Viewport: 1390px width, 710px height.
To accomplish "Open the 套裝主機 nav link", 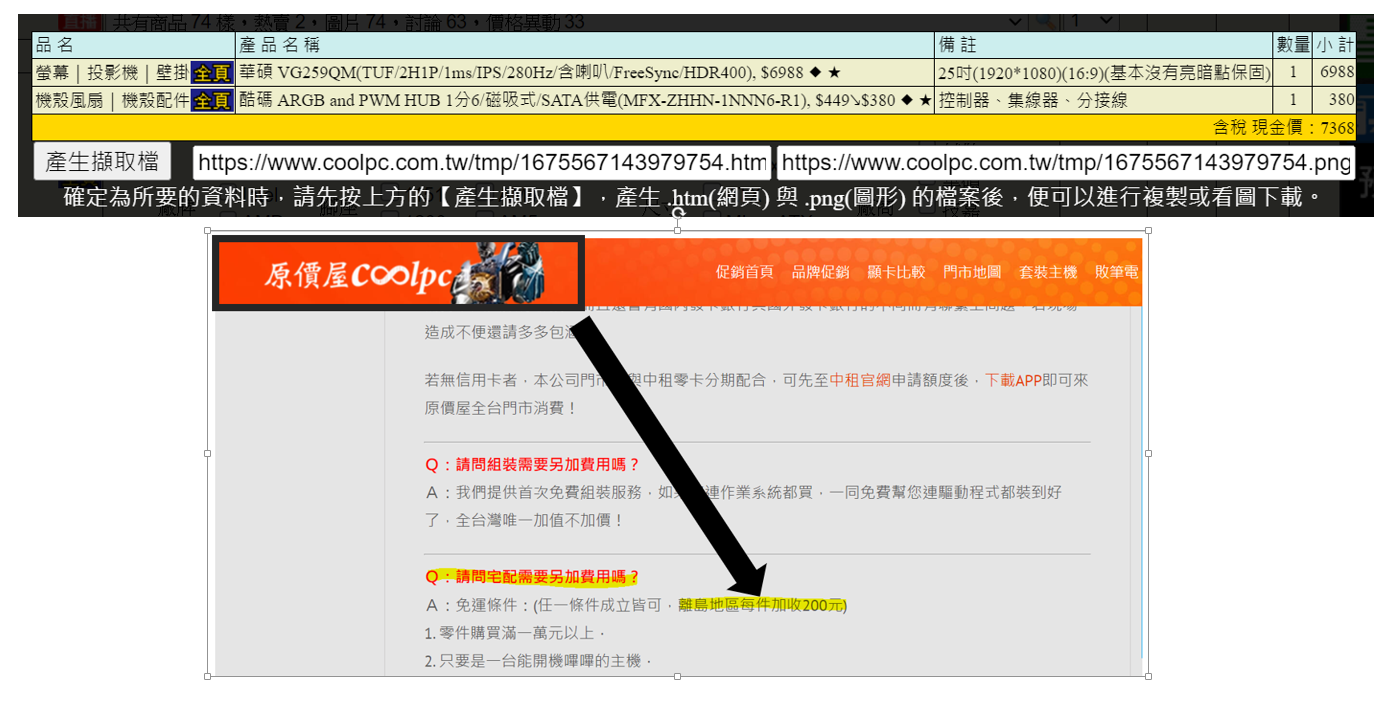I will [1048, 272].
